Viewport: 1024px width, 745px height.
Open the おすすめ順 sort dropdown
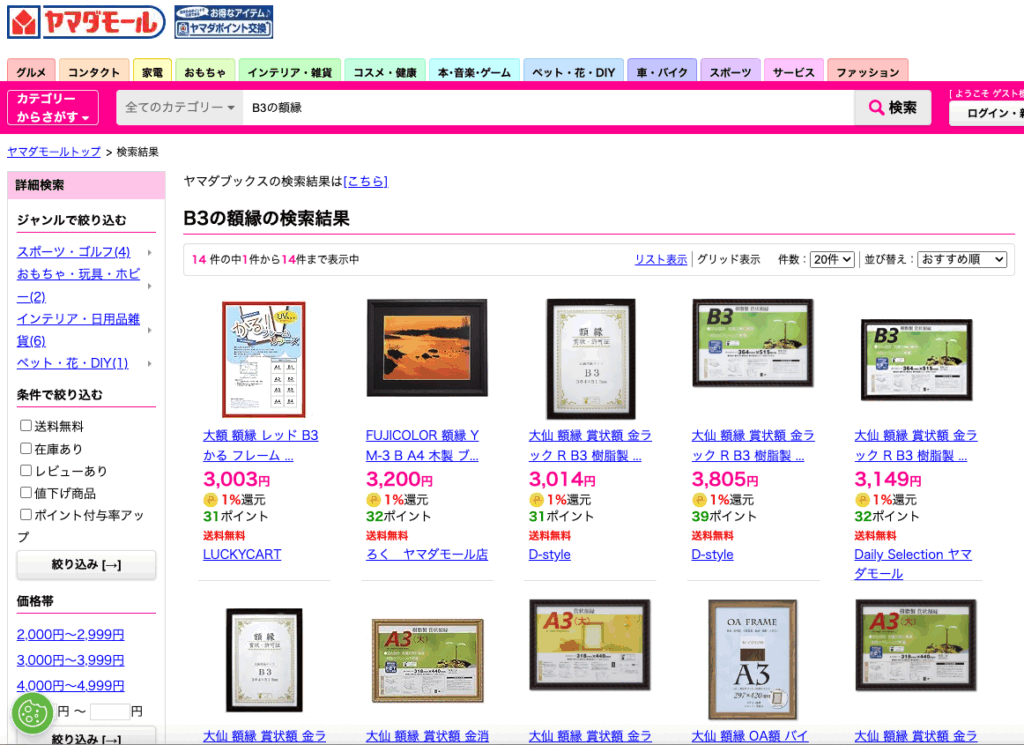point(962,259)
